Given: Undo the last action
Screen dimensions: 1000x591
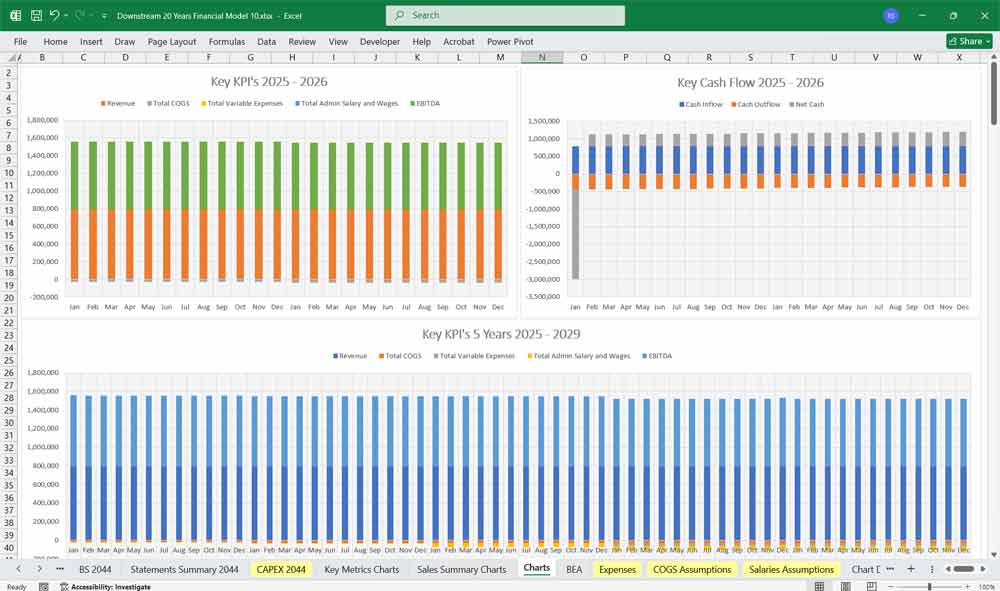Looking at the screenshot, I should [54, 16].
